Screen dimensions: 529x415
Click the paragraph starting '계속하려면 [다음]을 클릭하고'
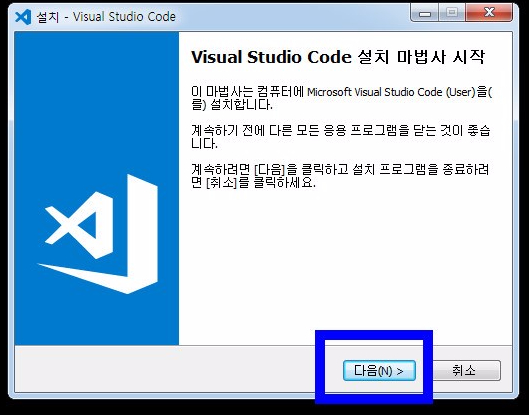tap(340, 176)
